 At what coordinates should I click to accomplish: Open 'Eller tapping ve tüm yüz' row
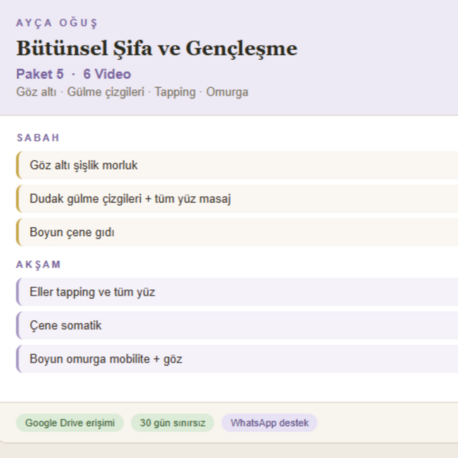coord(237,292)
